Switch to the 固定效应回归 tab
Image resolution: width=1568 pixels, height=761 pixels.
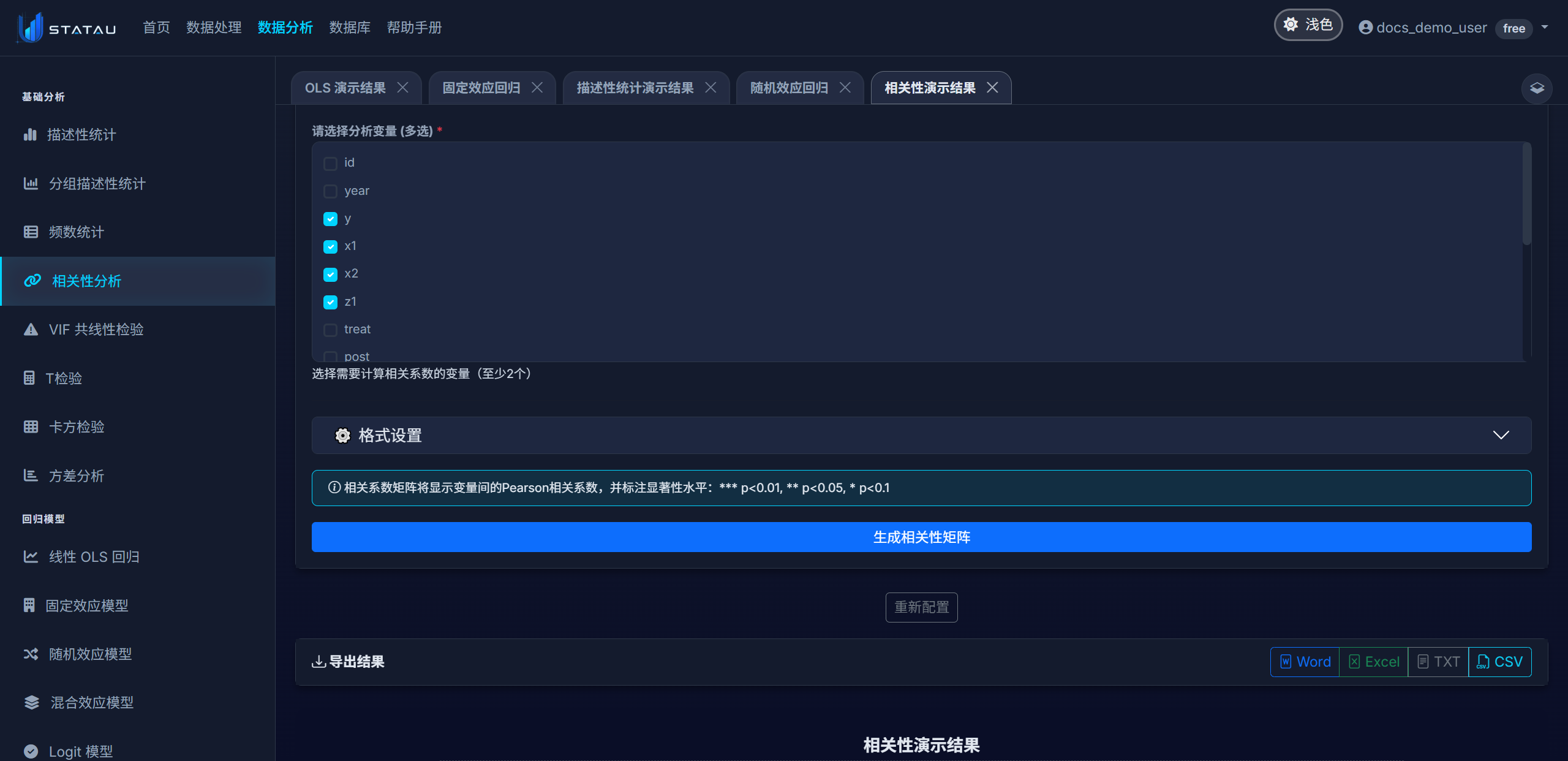[x=481, y=88]
